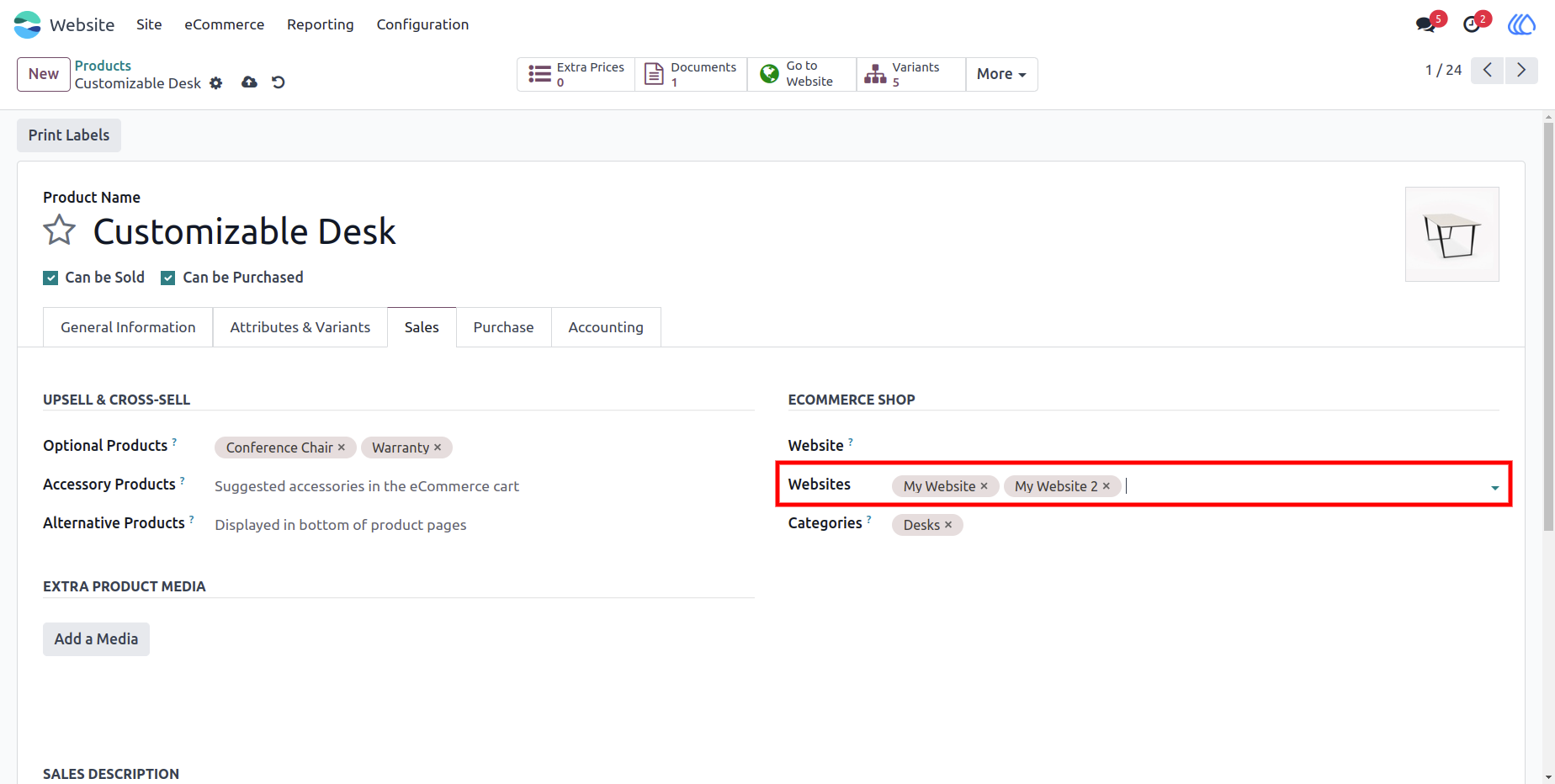Image resolution: width=1555 pixels, height=784 pixels.
Task: Expand the More dropdown
Action: click(x=1001, y=74)
